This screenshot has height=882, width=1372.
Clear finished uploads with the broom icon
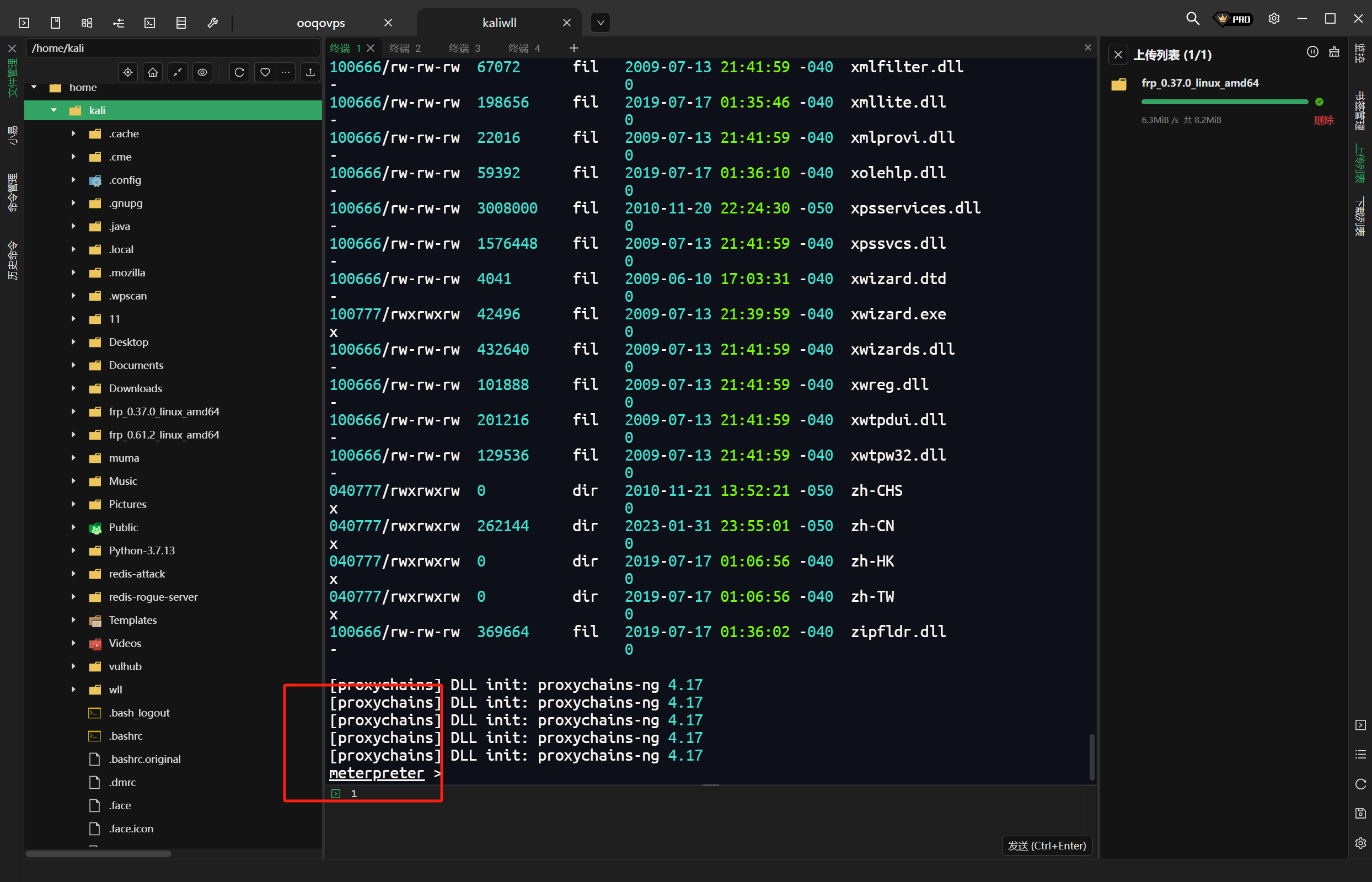1333,53
